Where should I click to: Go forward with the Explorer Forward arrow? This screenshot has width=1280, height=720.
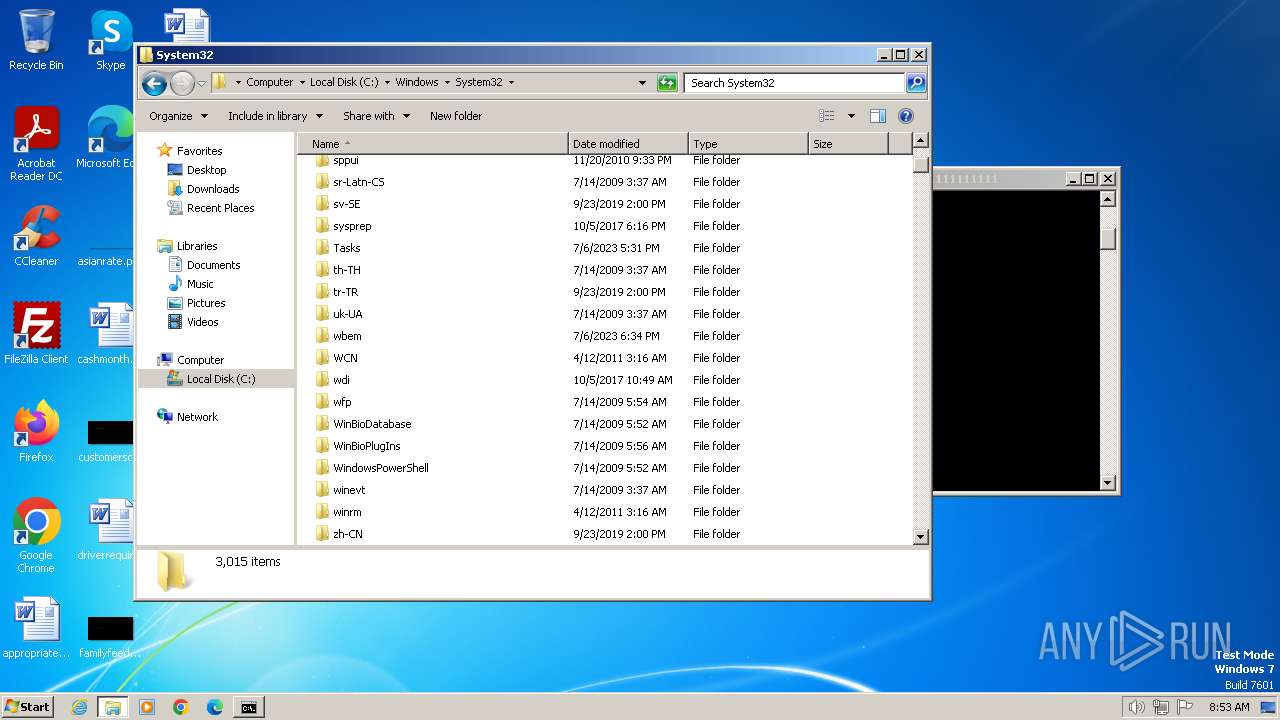click(x=182, y=83)
